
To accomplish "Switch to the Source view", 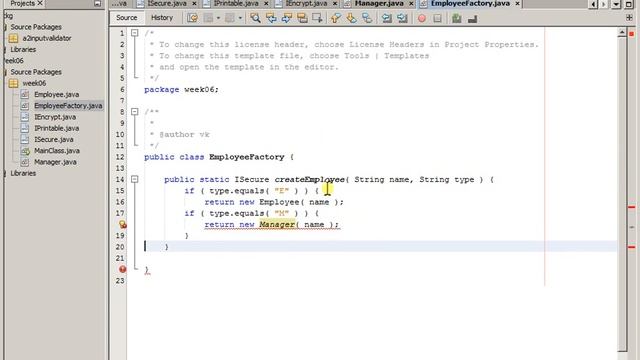I will coord(127,18).
